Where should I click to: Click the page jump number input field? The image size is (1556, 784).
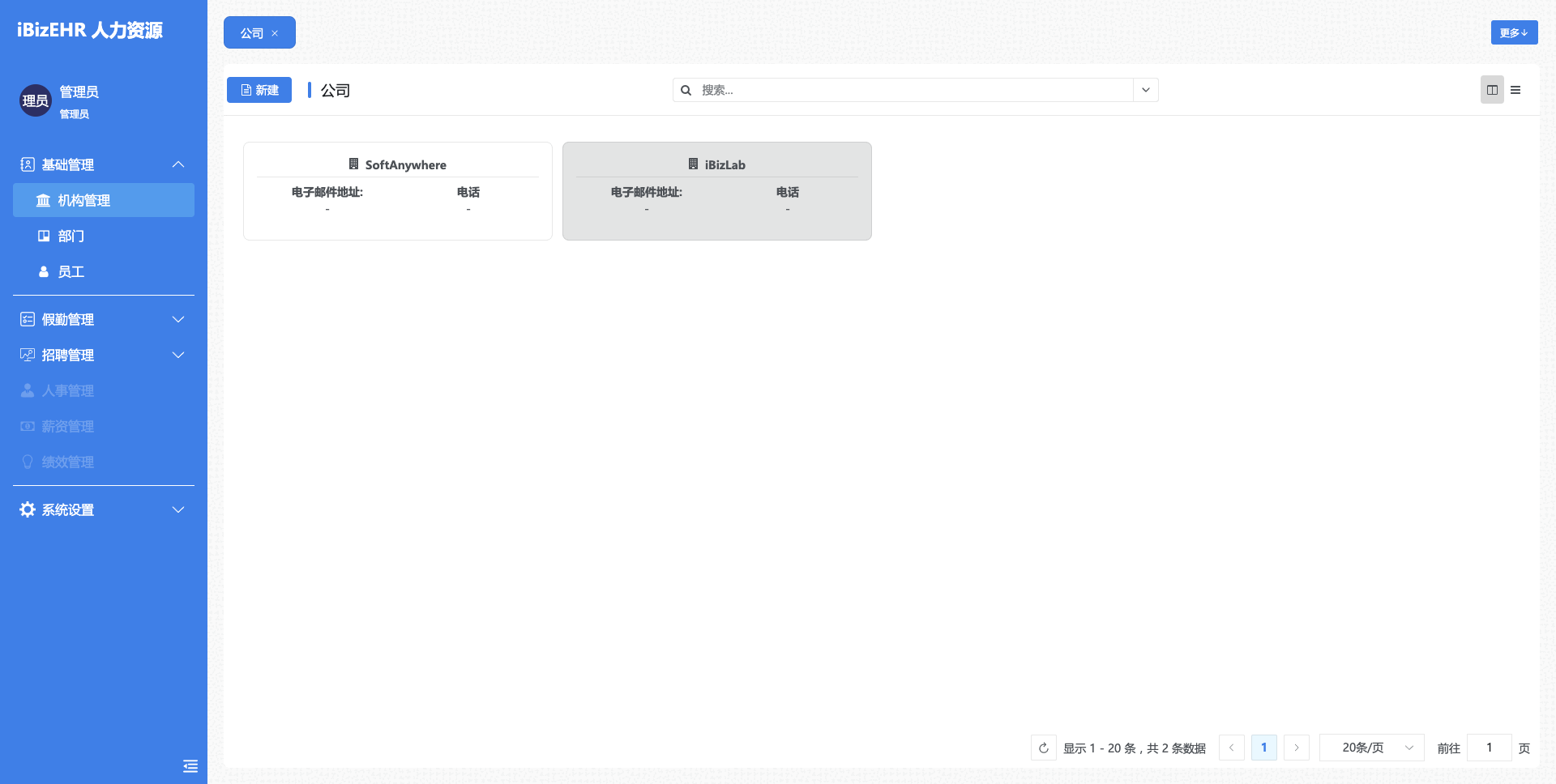(1489, 748)
